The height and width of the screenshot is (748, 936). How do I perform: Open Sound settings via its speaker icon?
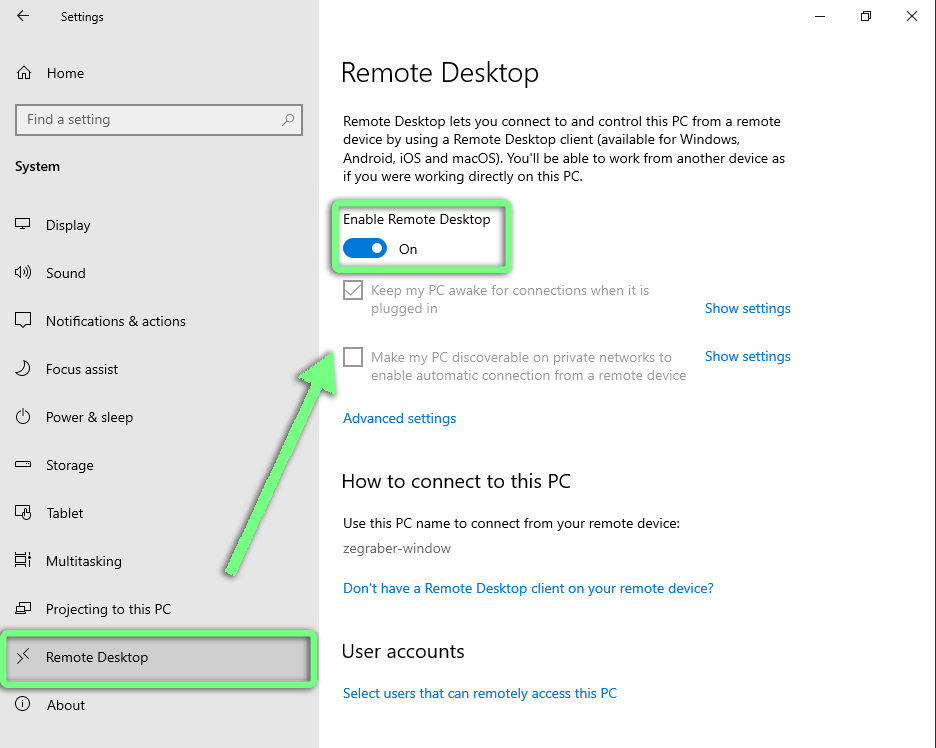click(x=22, y=273)
